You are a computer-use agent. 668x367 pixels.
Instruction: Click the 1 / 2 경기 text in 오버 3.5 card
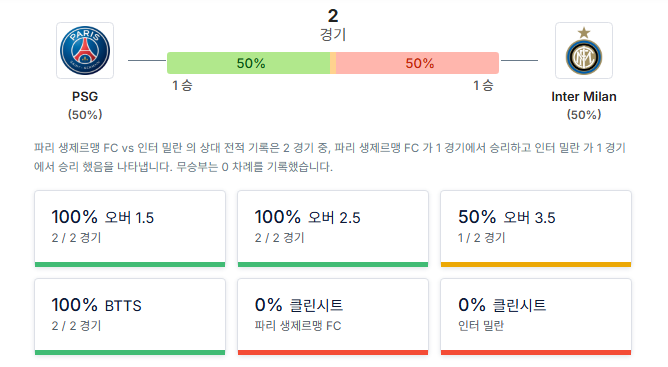481,238
